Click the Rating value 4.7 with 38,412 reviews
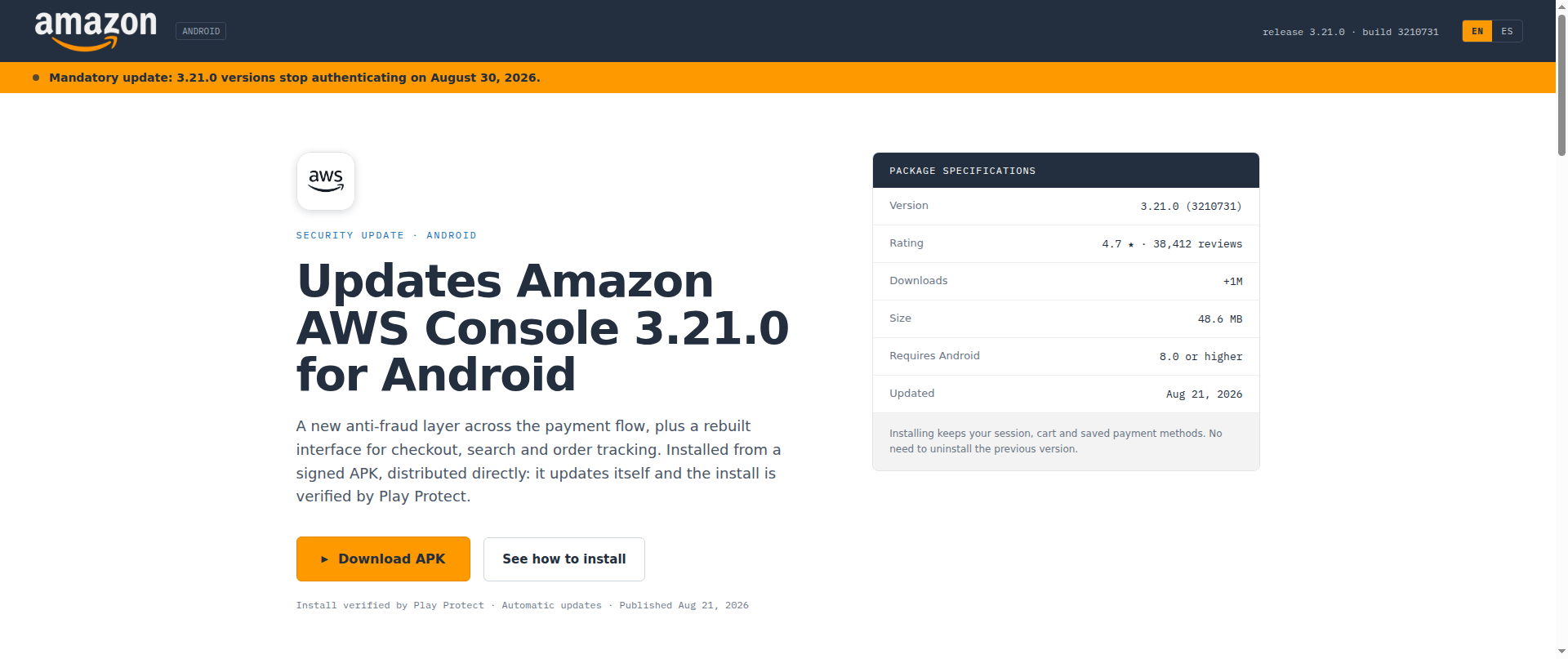1568x659 pixels. (x=1172, y=244)
